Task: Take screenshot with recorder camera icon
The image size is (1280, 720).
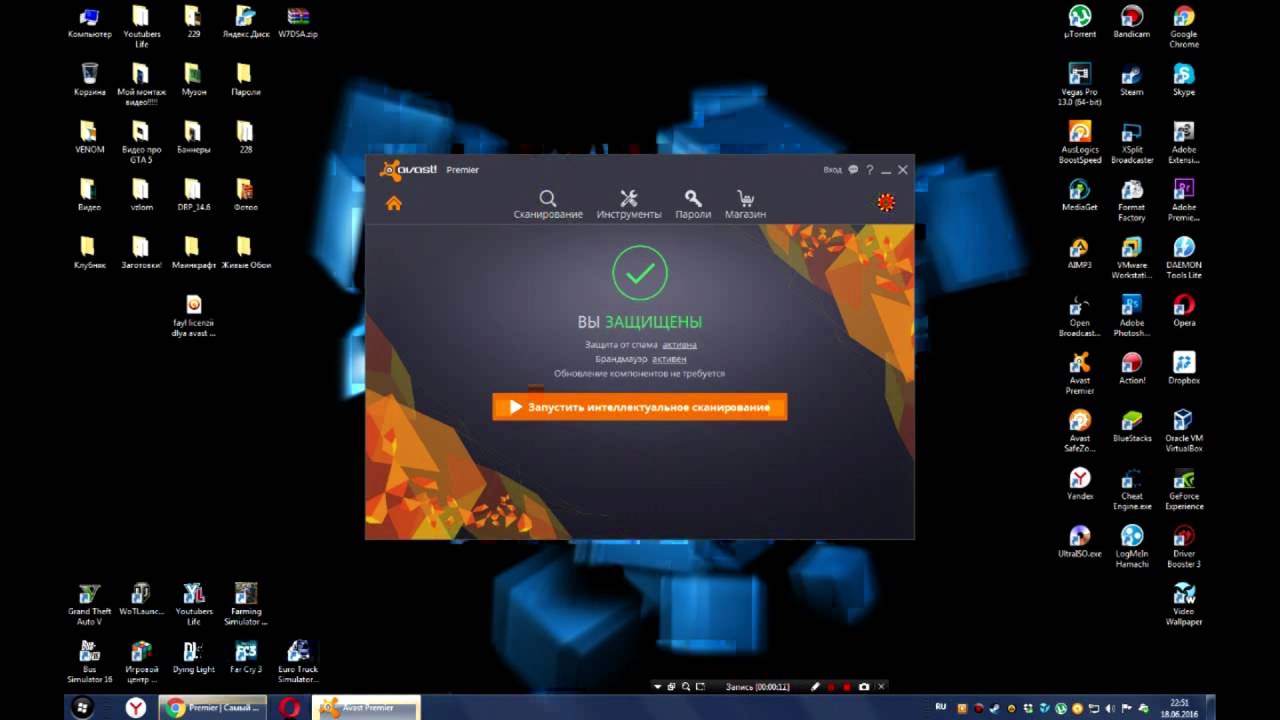Action: (x=864, y=687)
